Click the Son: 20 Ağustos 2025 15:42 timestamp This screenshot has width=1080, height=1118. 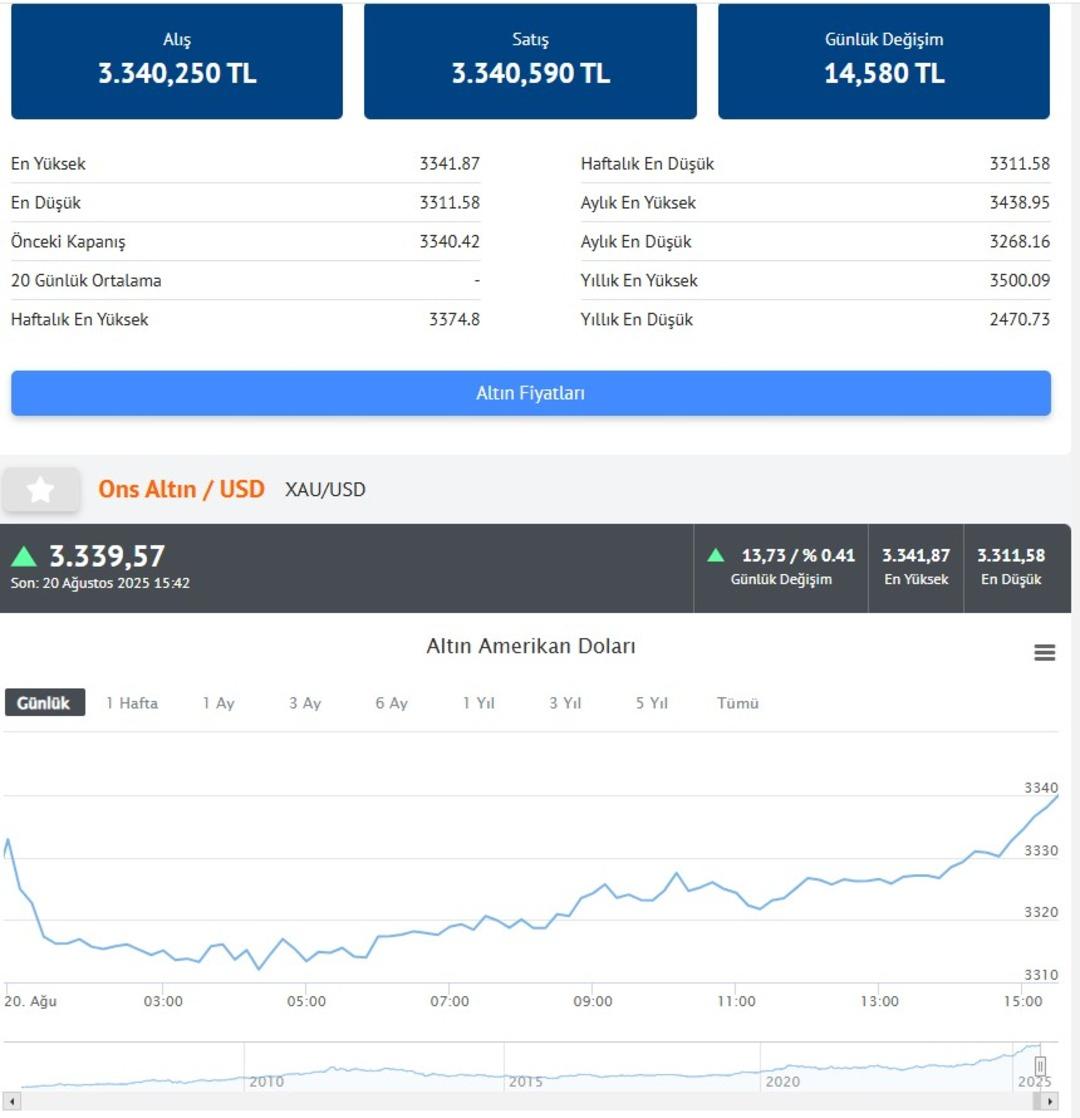[101, 583]
